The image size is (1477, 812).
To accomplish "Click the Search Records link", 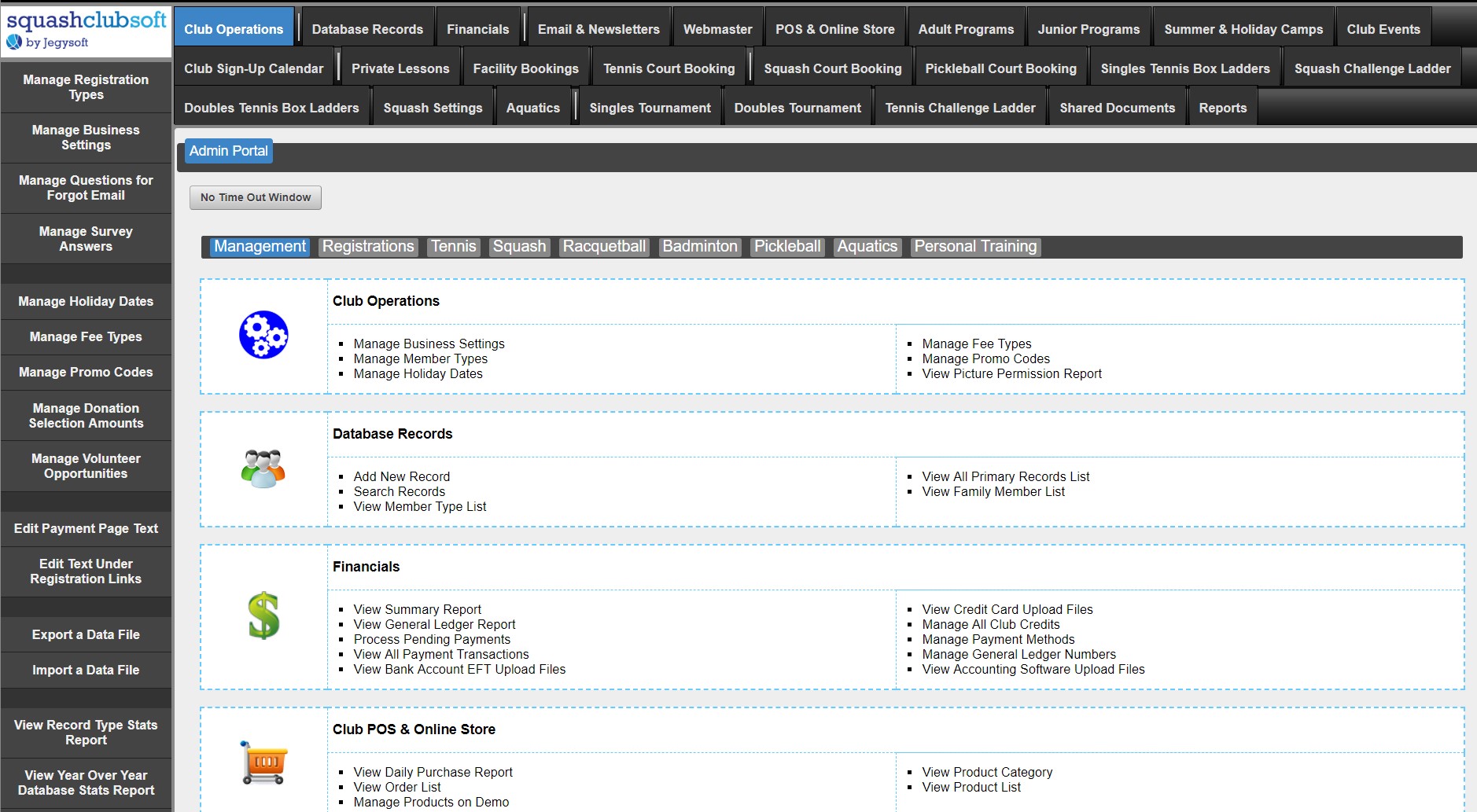I will pyautogui.click(x=400, y=491).
